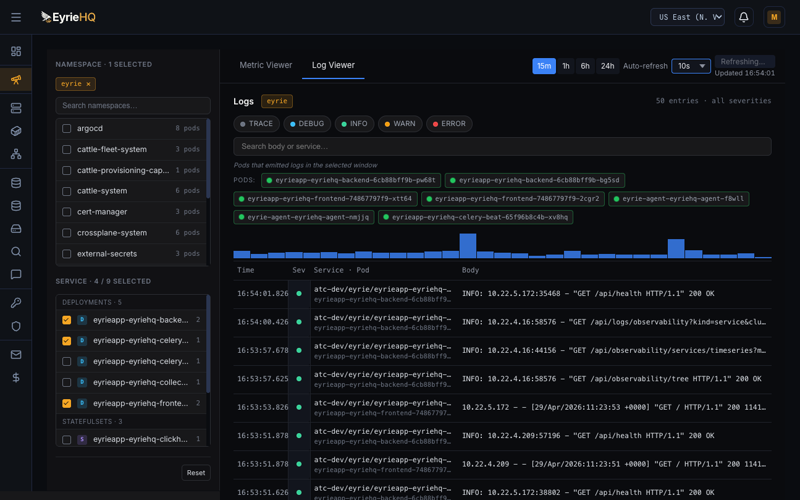Image resolution: width=800 pixels, height=500 pixels.
Task: Open the 10s auto-refresh interval dropdown
Action: (x=691, y=66)
